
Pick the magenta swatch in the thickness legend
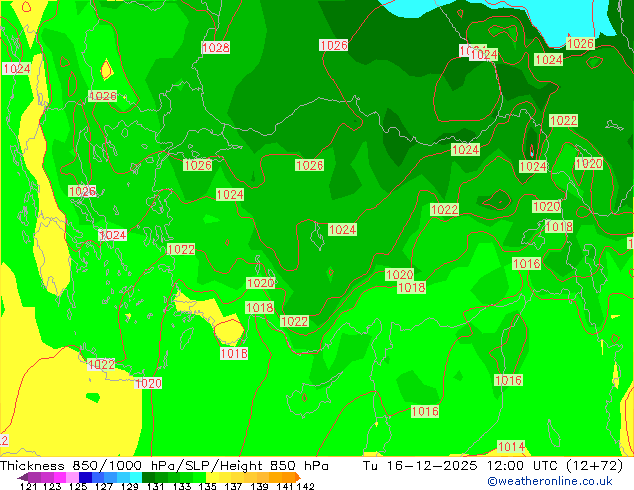(59, 477)
